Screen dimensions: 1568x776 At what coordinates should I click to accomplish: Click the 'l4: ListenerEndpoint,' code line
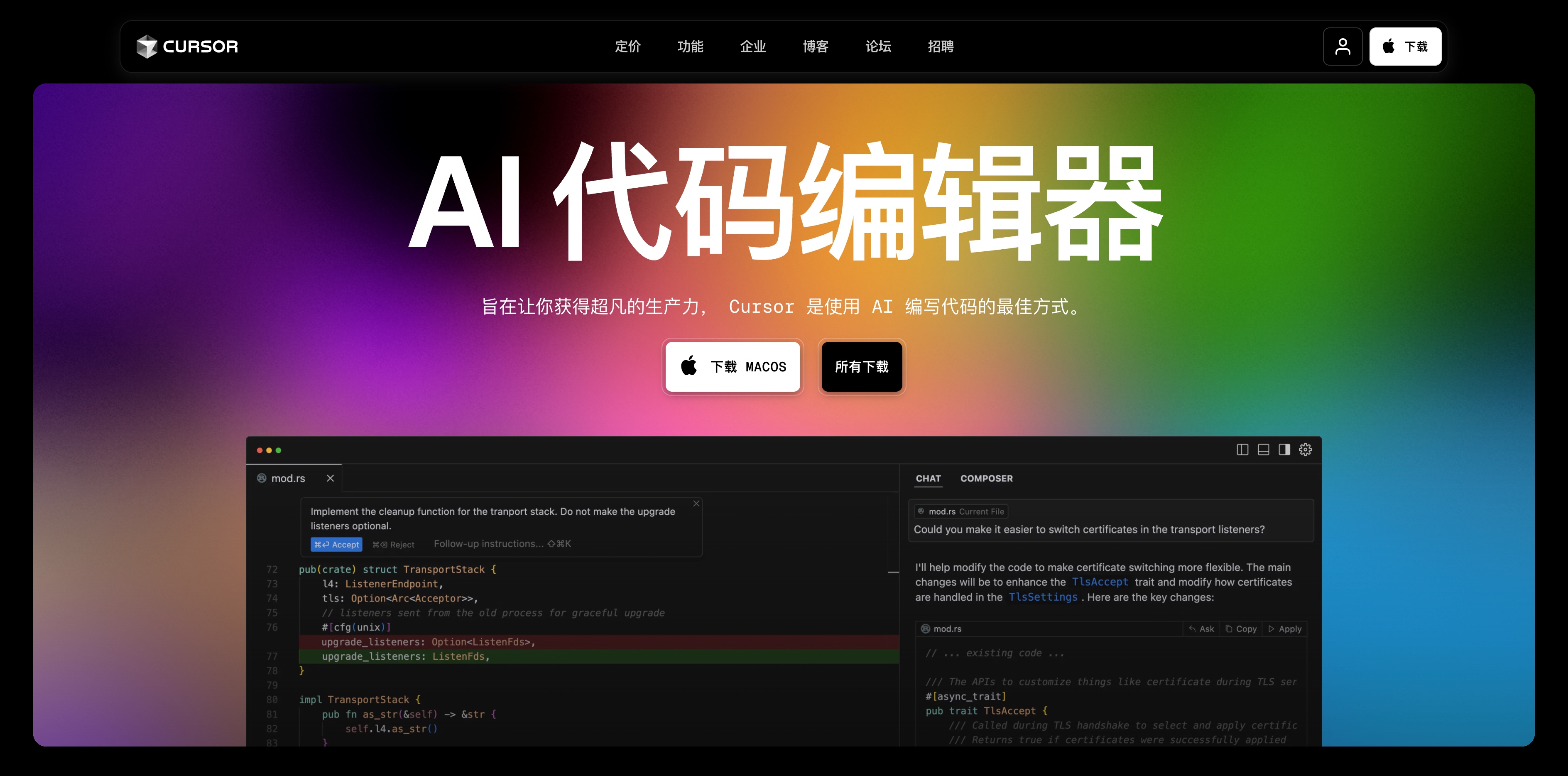point(382,584)
